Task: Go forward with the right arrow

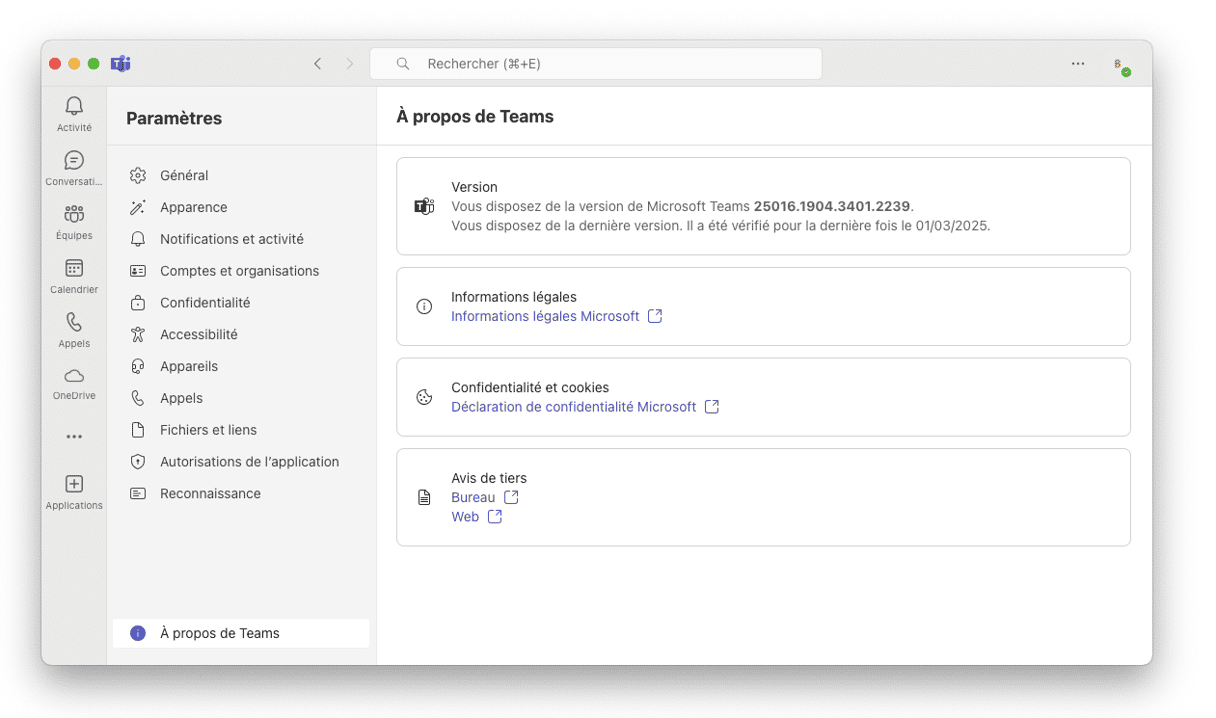Action: pos(350,64)
